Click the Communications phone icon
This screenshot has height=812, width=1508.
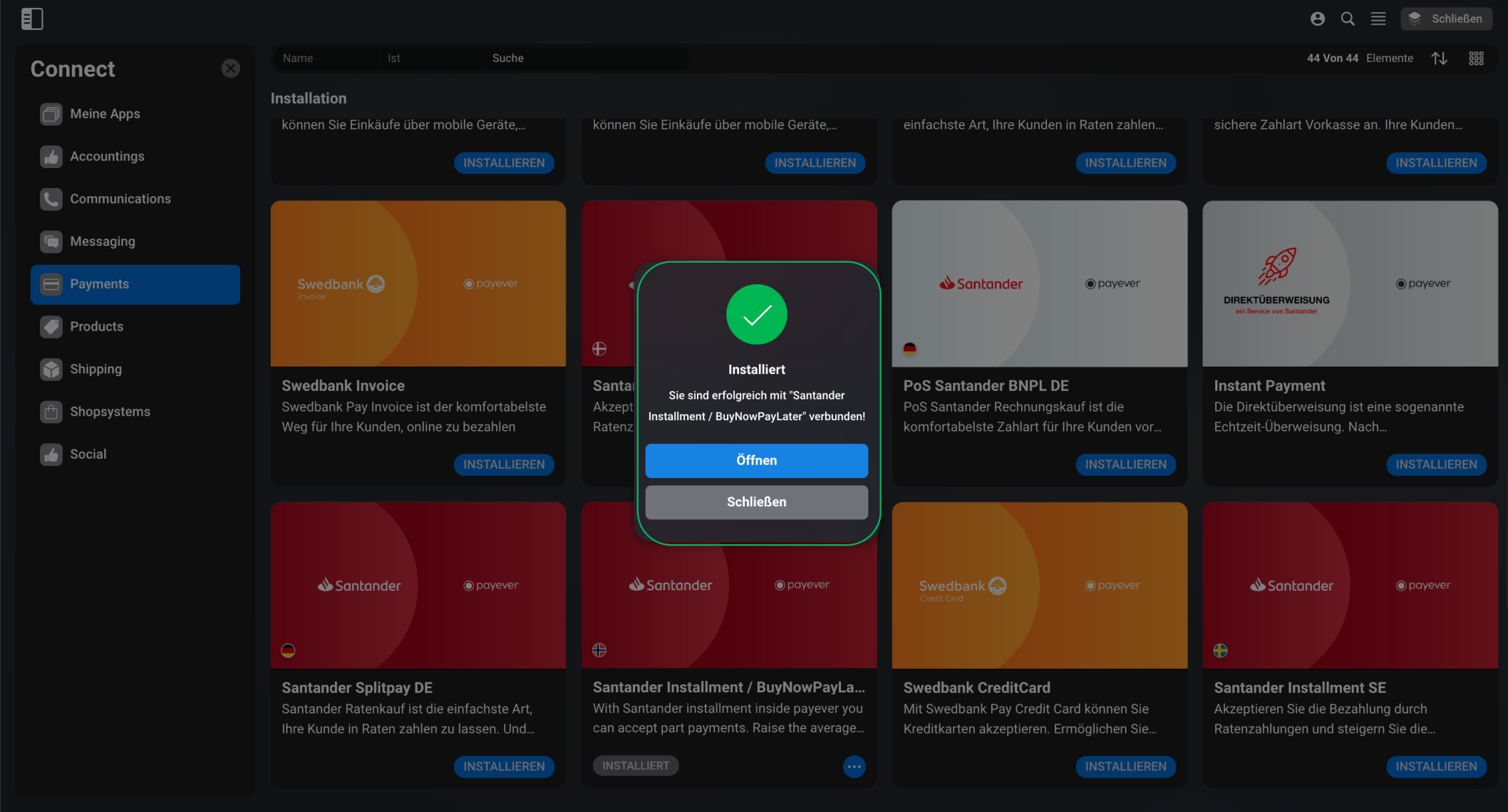pyautogui.click(x=51, y=199)
